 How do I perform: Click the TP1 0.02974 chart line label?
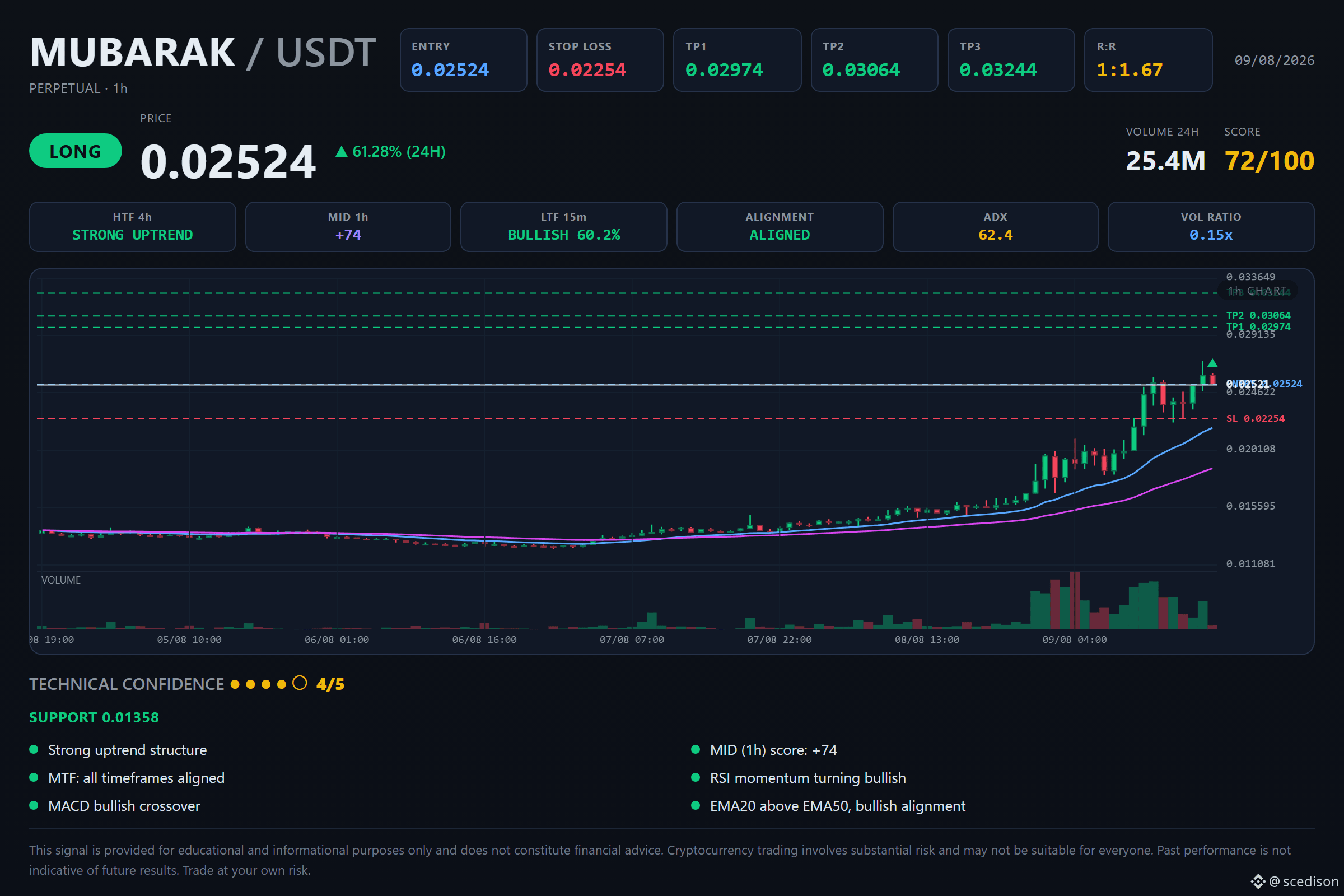(1258, 326)
